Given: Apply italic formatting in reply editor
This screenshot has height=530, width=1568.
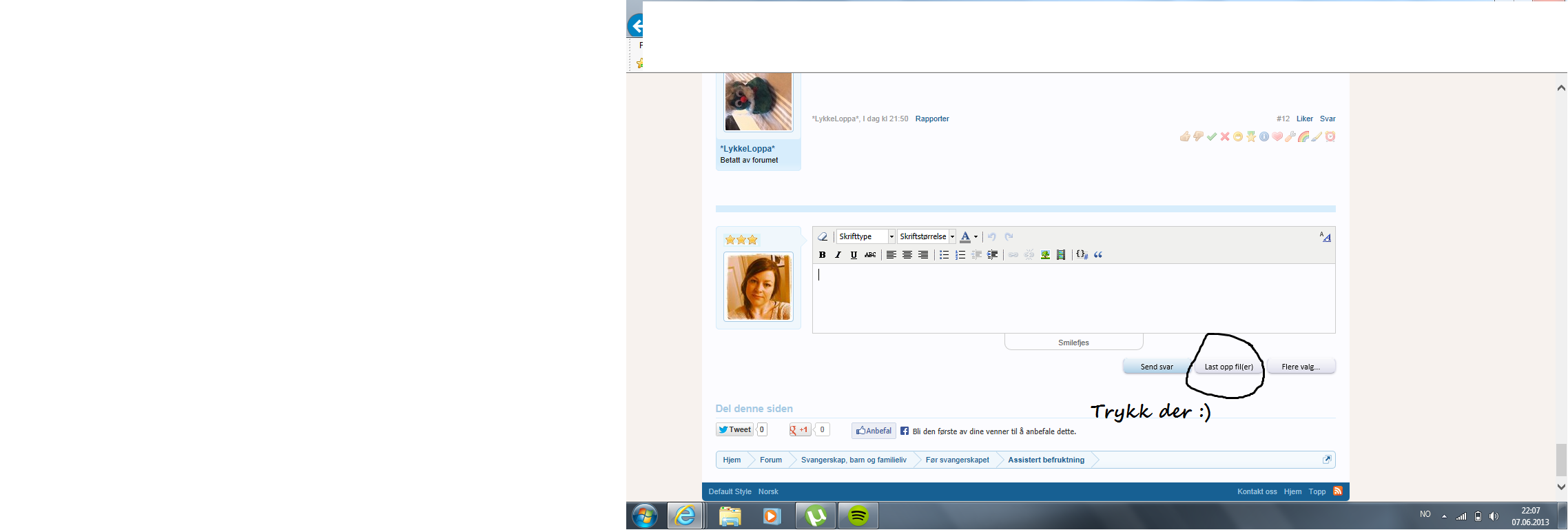Looking at the screenshot, I should [x=838, y=255].
